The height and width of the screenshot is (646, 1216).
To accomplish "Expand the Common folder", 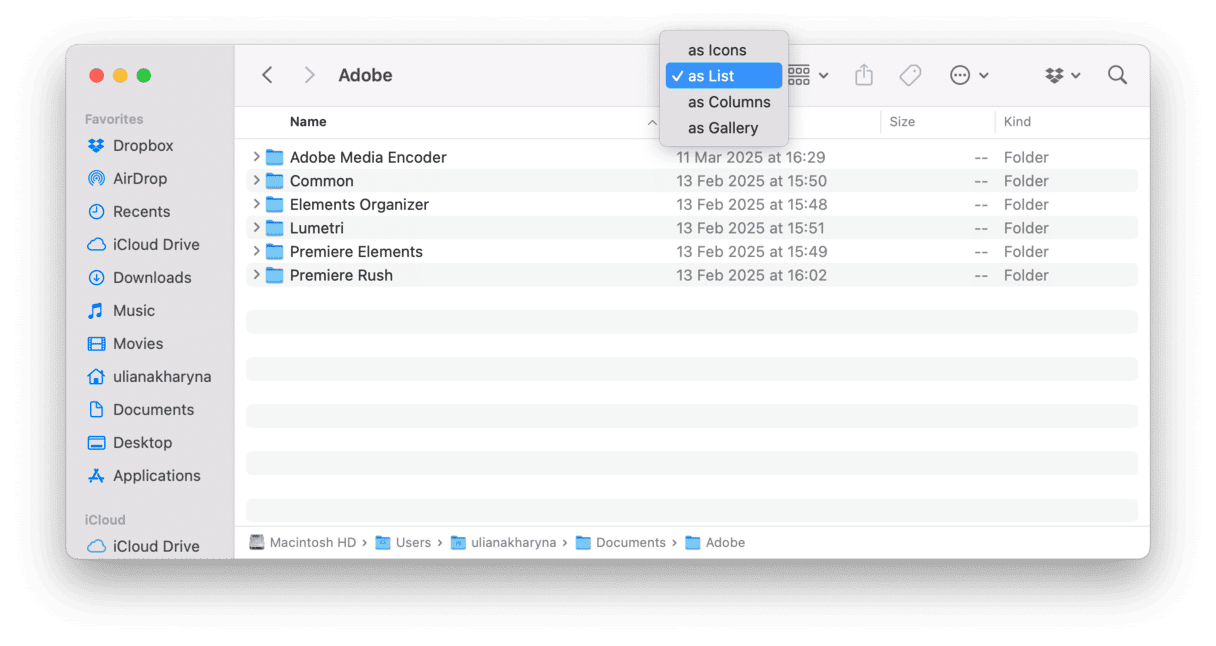I will [x=256, y=181].
